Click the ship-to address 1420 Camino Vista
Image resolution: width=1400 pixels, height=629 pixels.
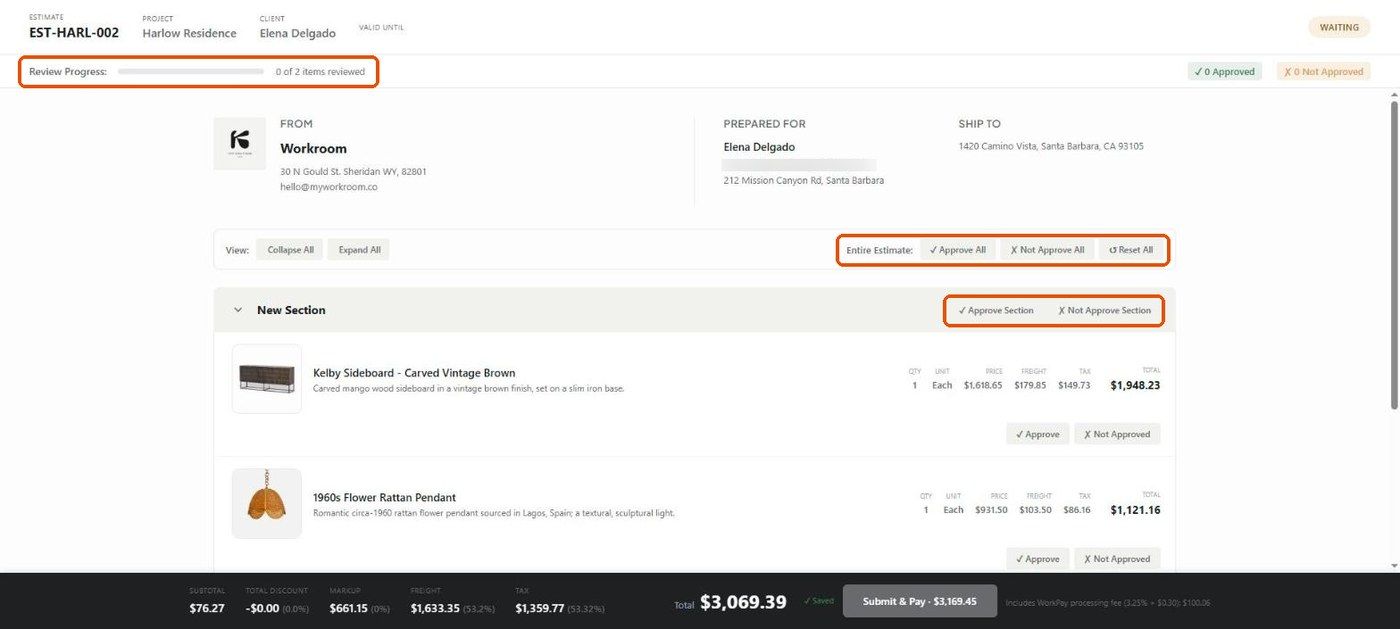coord(1051,146)
